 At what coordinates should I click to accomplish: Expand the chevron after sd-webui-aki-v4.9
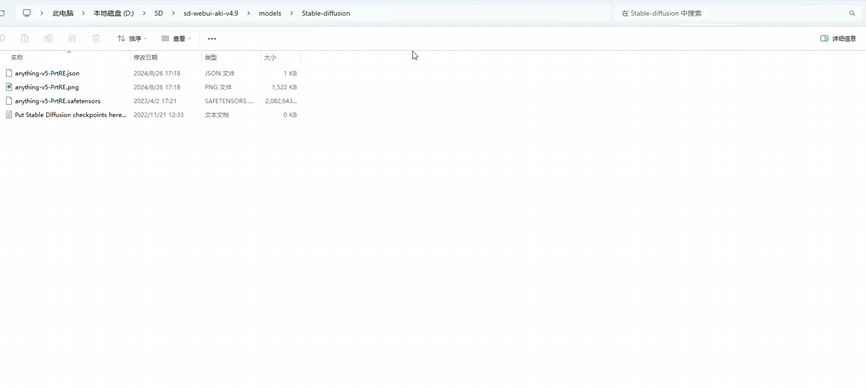(249, 13)
